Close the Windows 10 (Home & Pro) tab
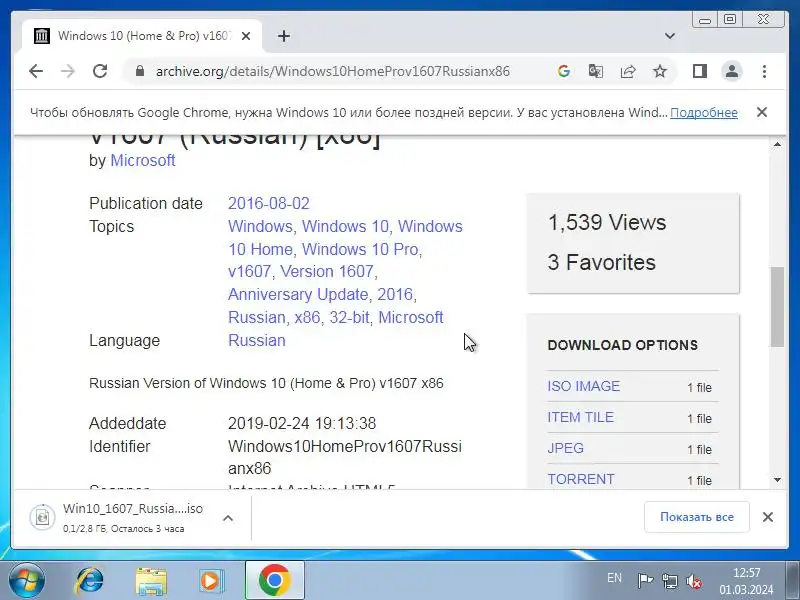This screenshot has width=800, height=600. (246, 36)
